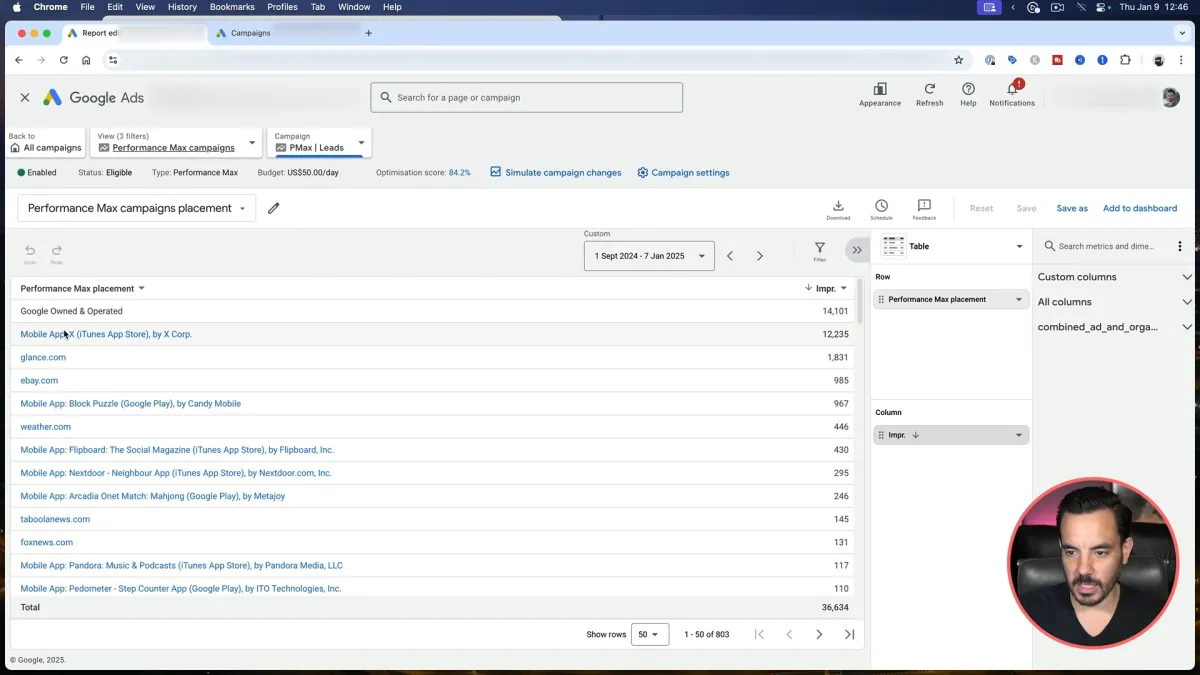Open three-dot menu beside metrics search
Screen dimensions: 1200x675
pos(1180,246)
